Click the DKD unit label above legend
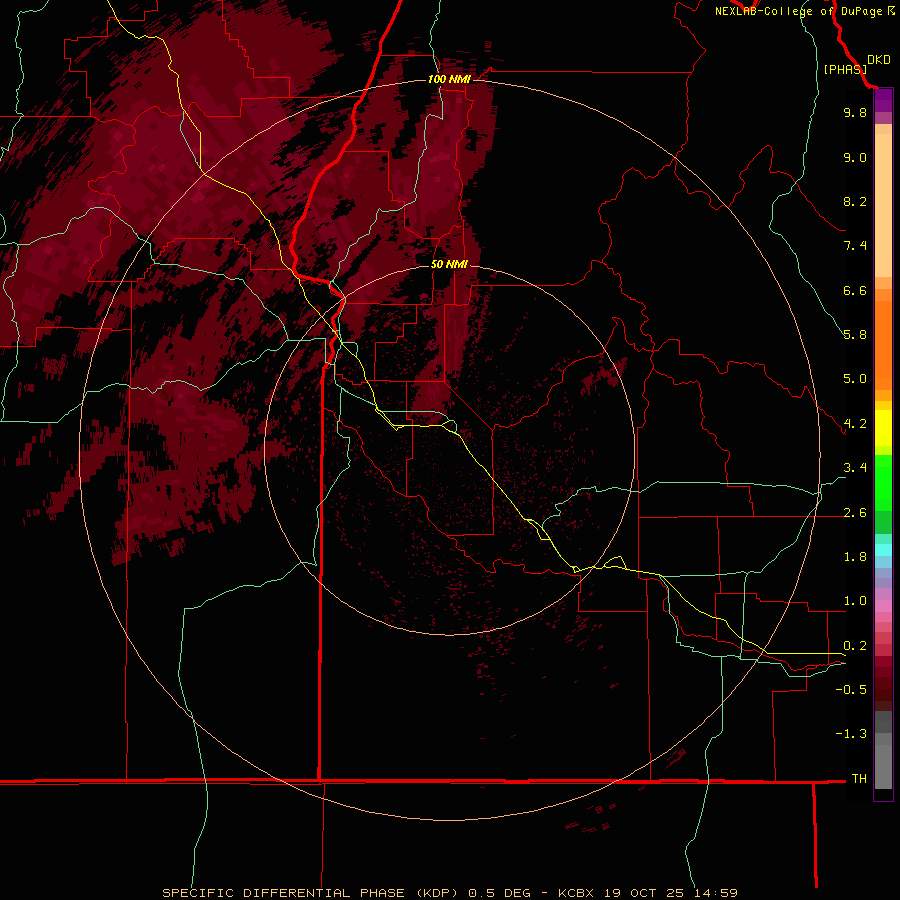Image resolution: width=900 pixels, height=900 pixels. click(x=879, y=60)
